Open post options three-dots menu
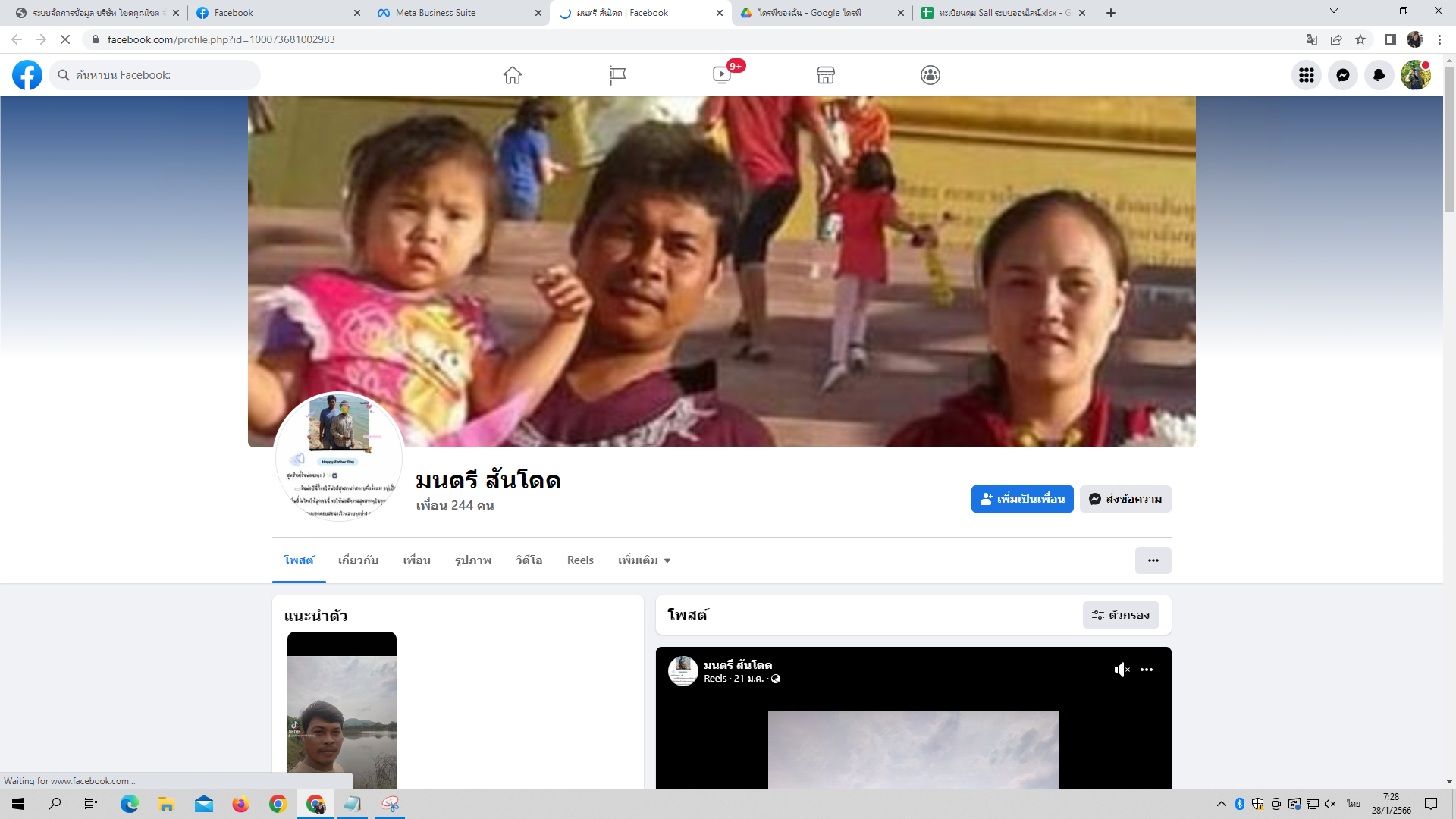Viewport: 1456px width, 819px height. click(x=1147, y=670)
